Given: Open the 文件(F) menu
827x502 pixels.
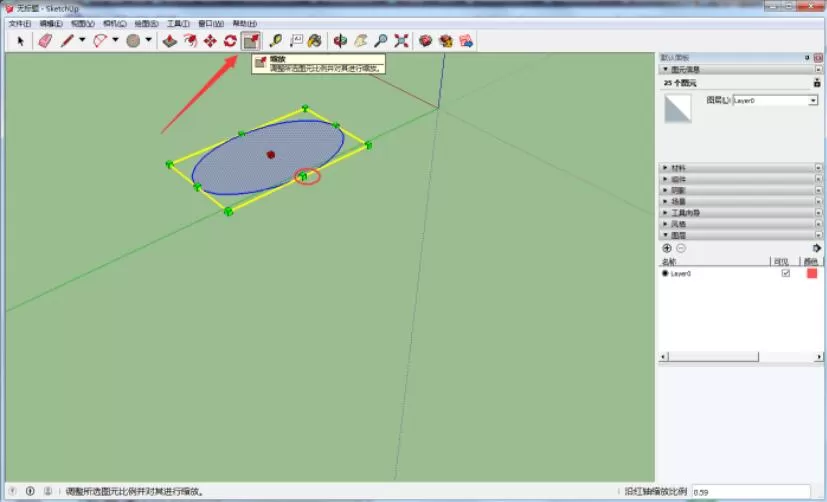Looking at the screenshot, I should [20, 24].
